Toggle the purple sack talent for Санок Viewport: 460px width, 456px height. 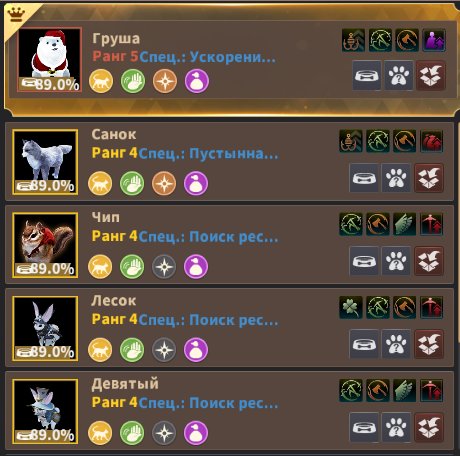pyautogui.click(x=196, y=183)
